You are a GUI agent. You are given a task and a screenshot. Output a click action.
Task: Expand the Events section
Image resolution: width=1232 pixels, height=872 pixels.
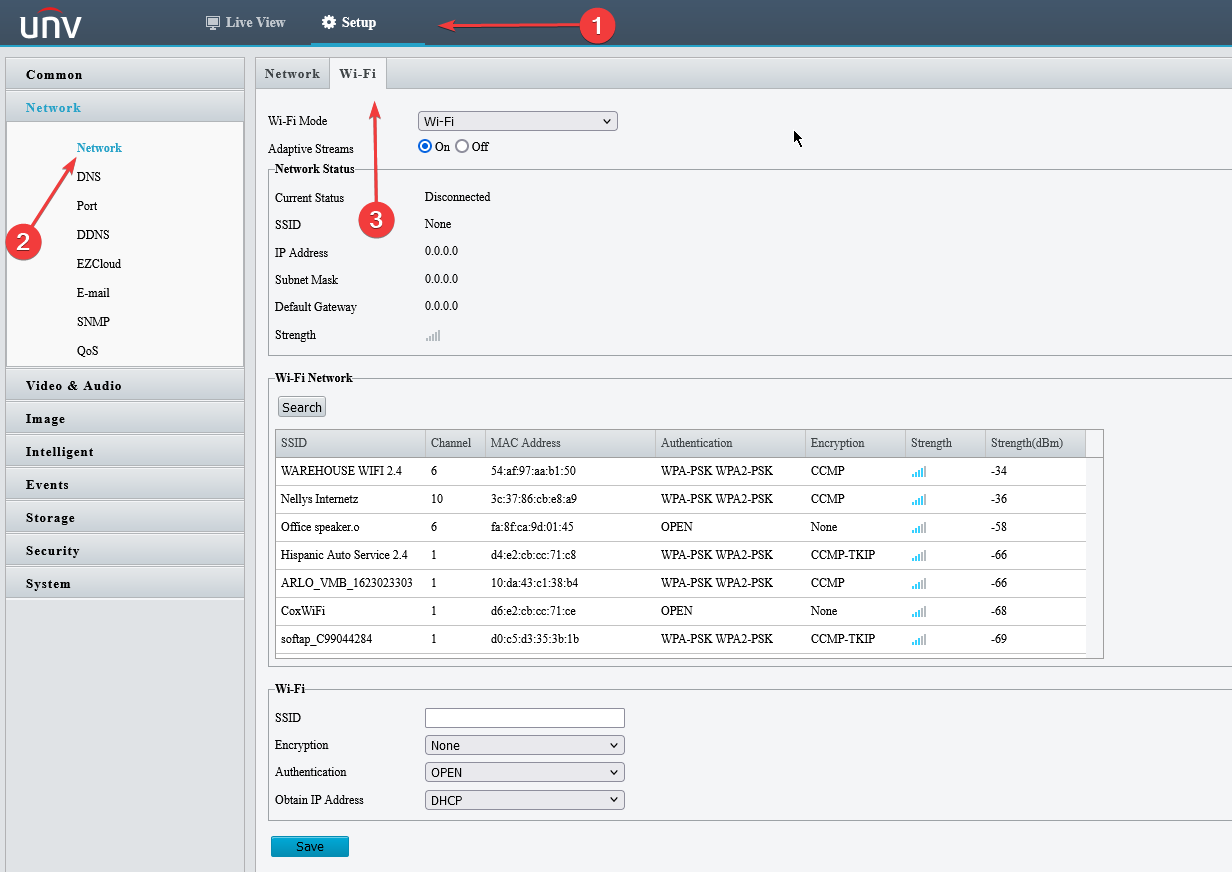pos(125,484)
